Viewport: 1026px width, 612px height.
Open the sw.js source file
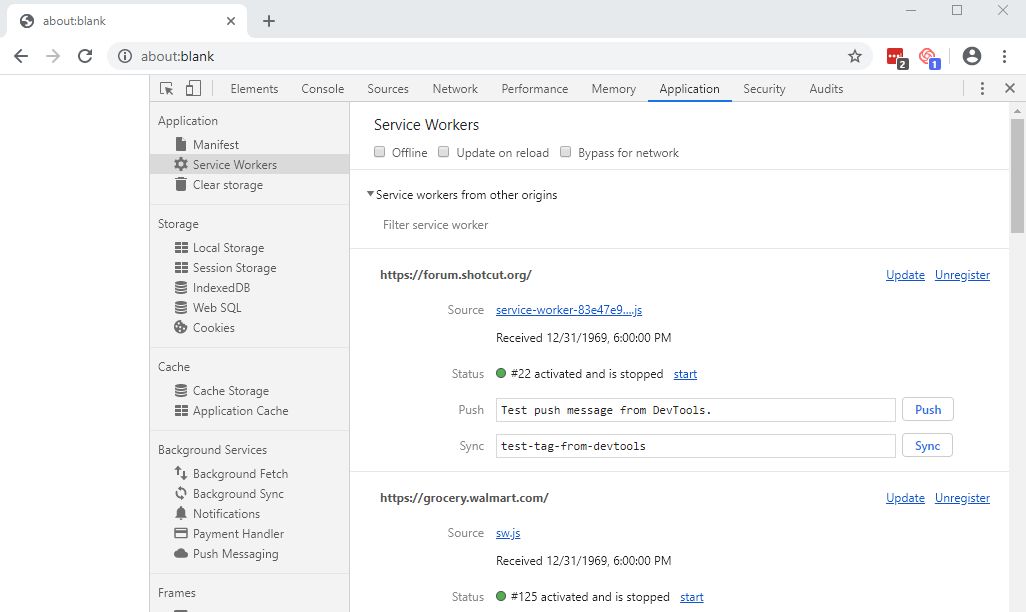pyautogui.click(x=508, y=533)
